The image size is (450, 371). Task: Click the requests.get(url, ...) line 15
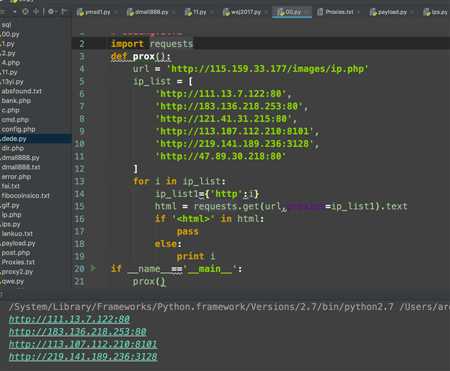[281, 206]
